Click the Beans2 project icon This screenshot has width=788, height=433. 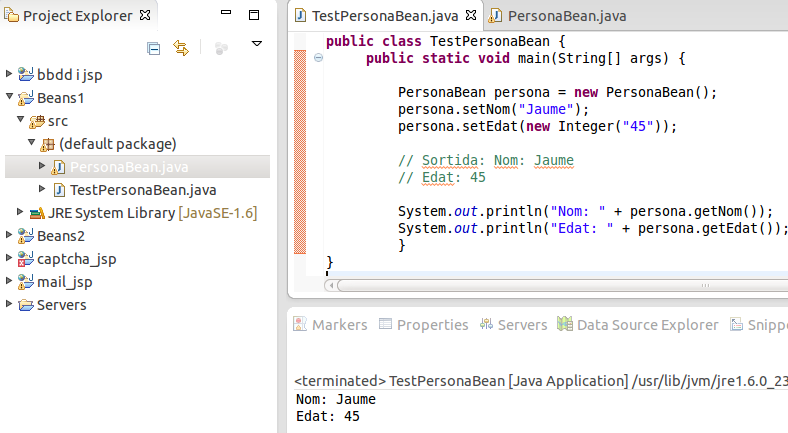(x=25, y=236)
